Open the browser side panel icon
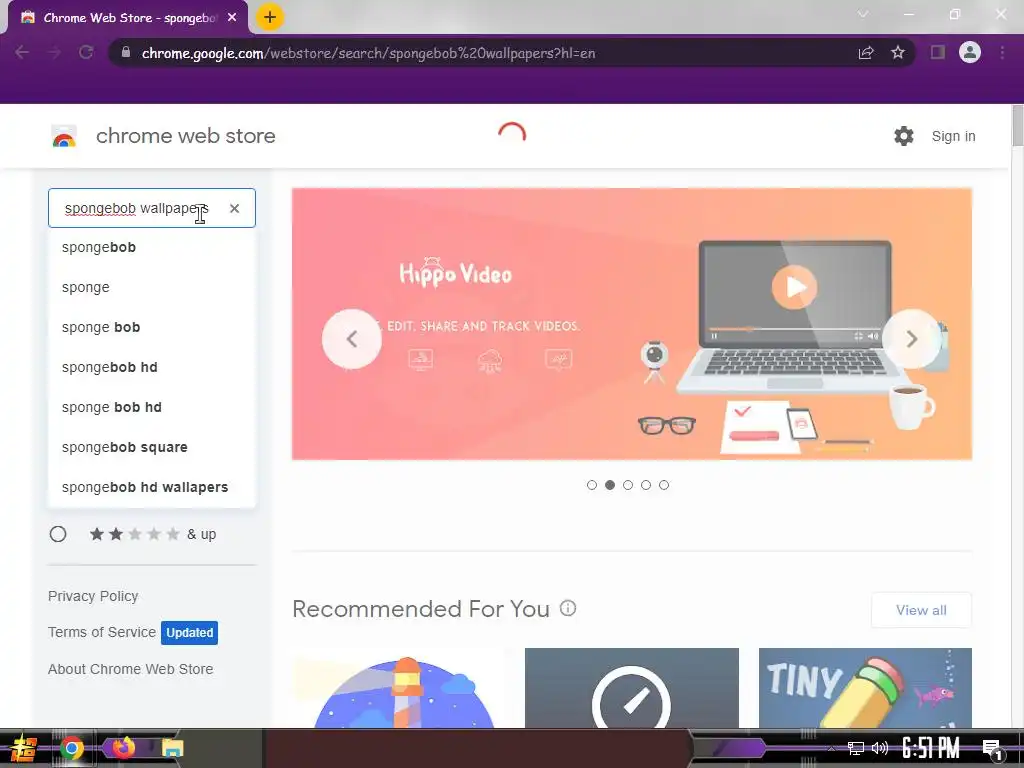 [938, 52]
